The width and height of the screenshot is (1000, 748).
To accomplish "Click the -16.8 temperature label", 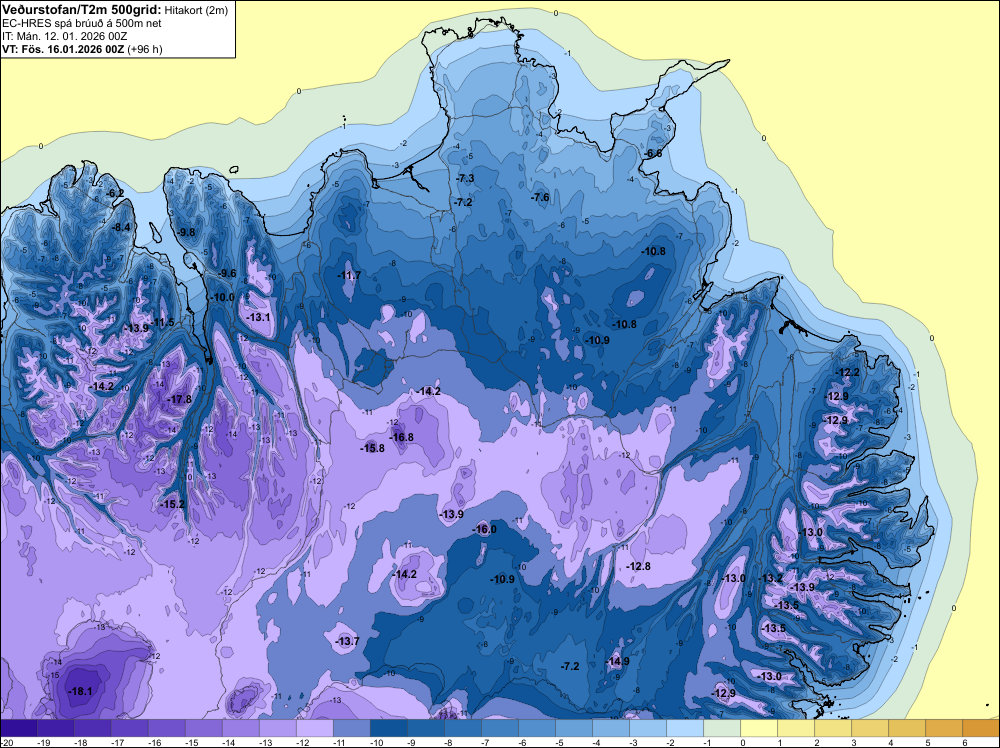I will (402, 437).
